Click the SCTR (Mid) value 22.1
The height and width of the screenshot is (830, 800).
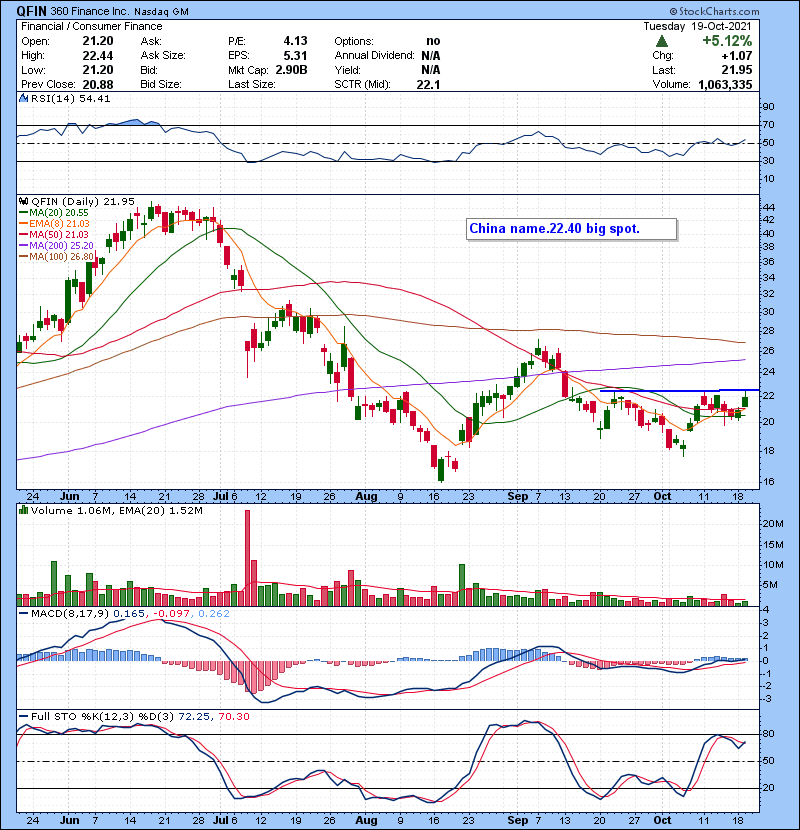coord(428,84)
